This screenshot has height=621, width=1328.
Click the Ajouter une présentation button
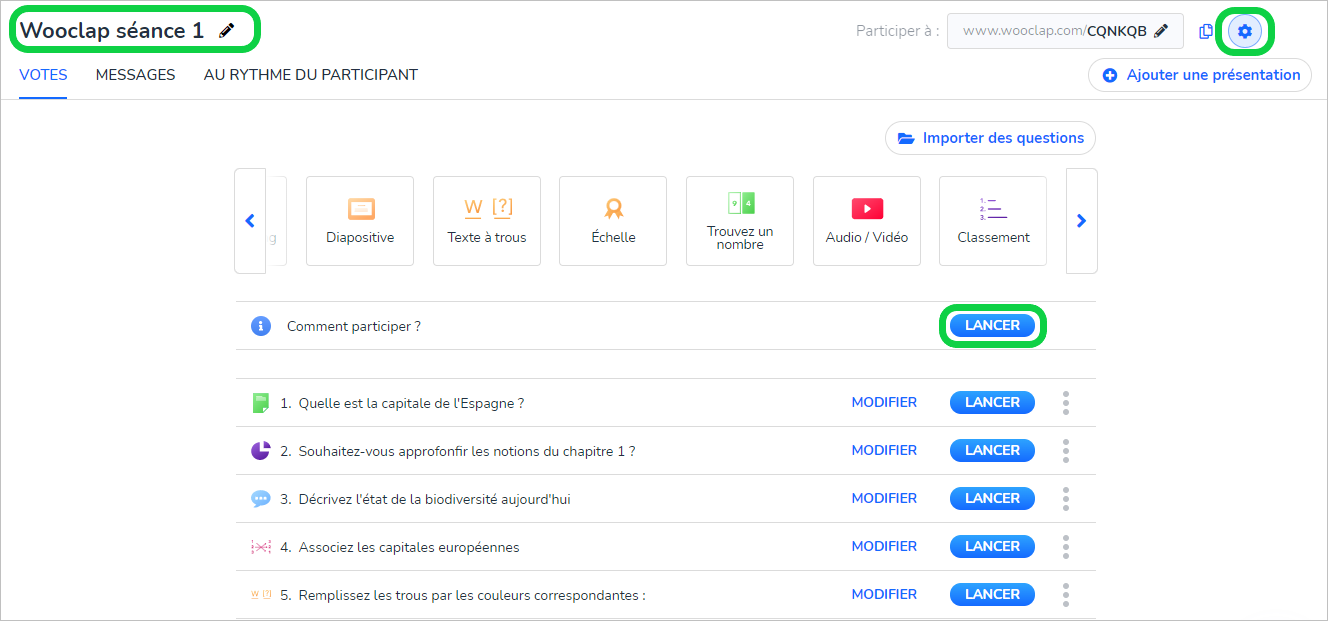click(1200, 75)
